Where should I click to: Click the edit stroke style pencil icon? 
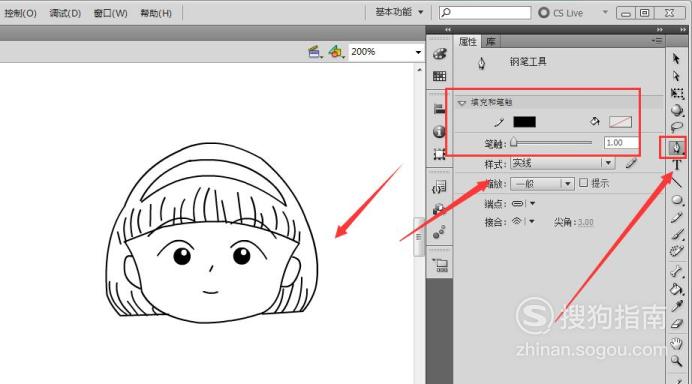632,163
